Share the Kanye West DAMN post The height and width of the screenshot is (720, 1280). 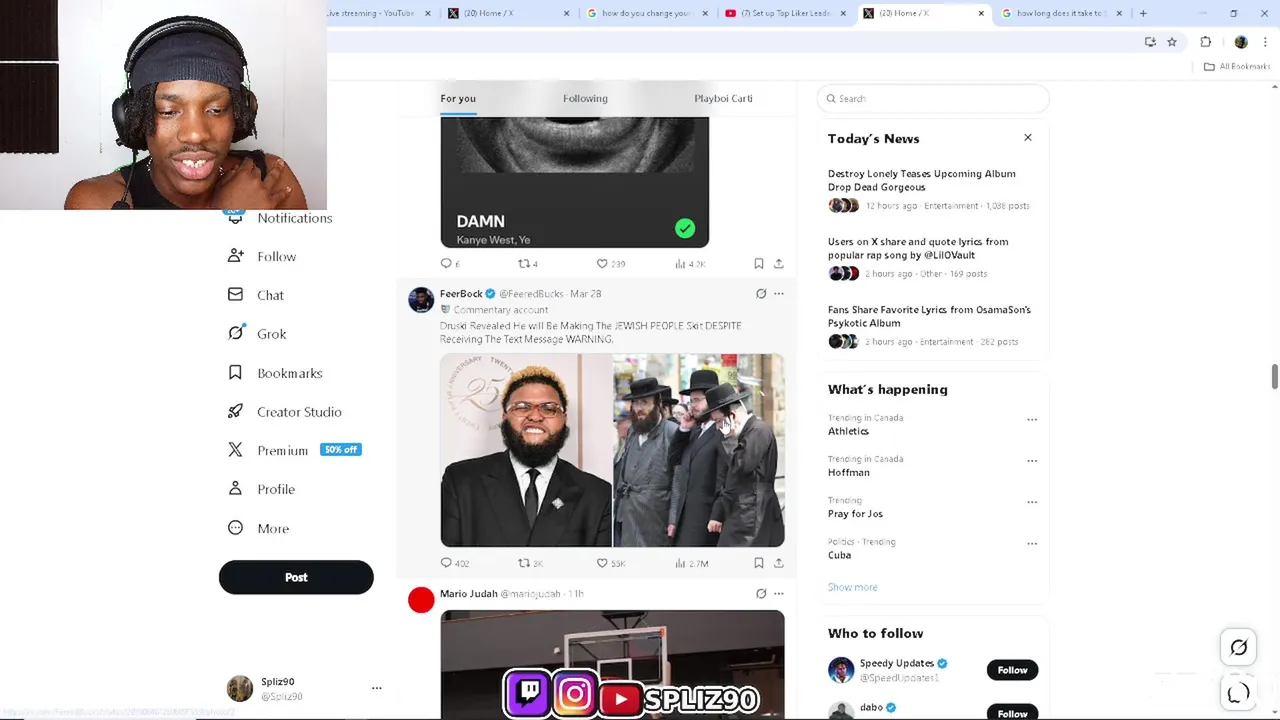(x=779, y=264)
